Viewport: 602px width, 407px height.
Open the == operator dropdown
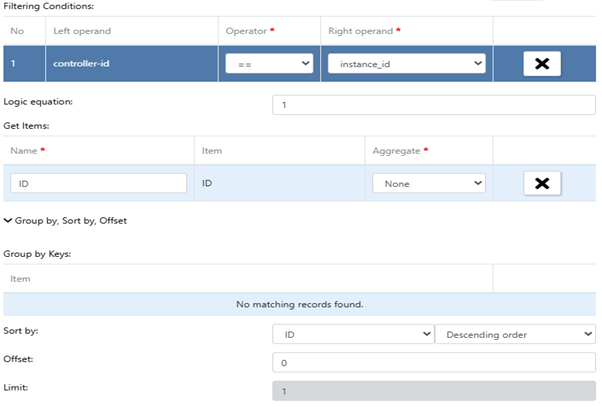(x=269, y=64)
